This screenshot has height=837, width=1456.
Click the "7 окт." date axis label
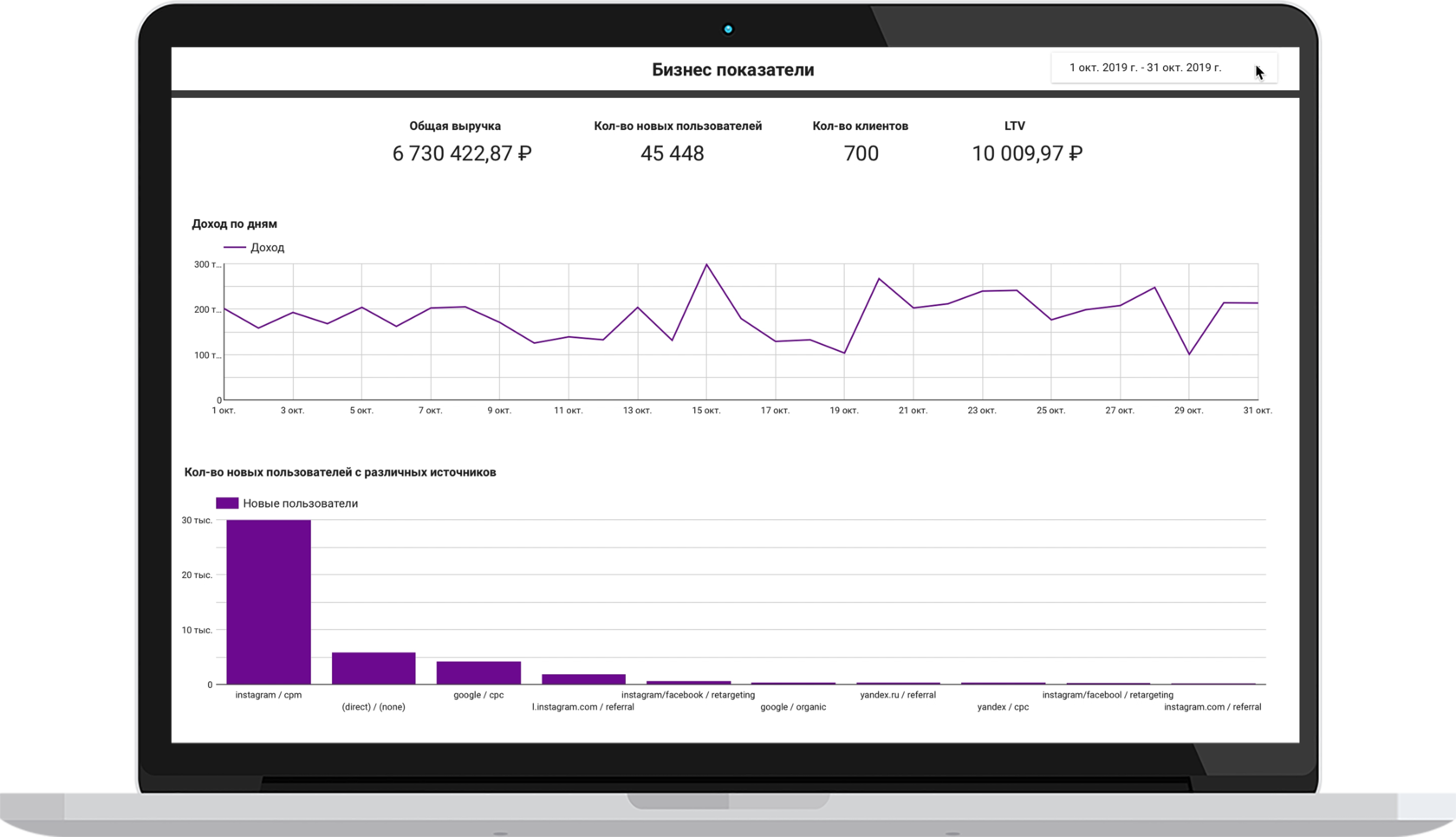pyautogui.click(x=431, y=411)
